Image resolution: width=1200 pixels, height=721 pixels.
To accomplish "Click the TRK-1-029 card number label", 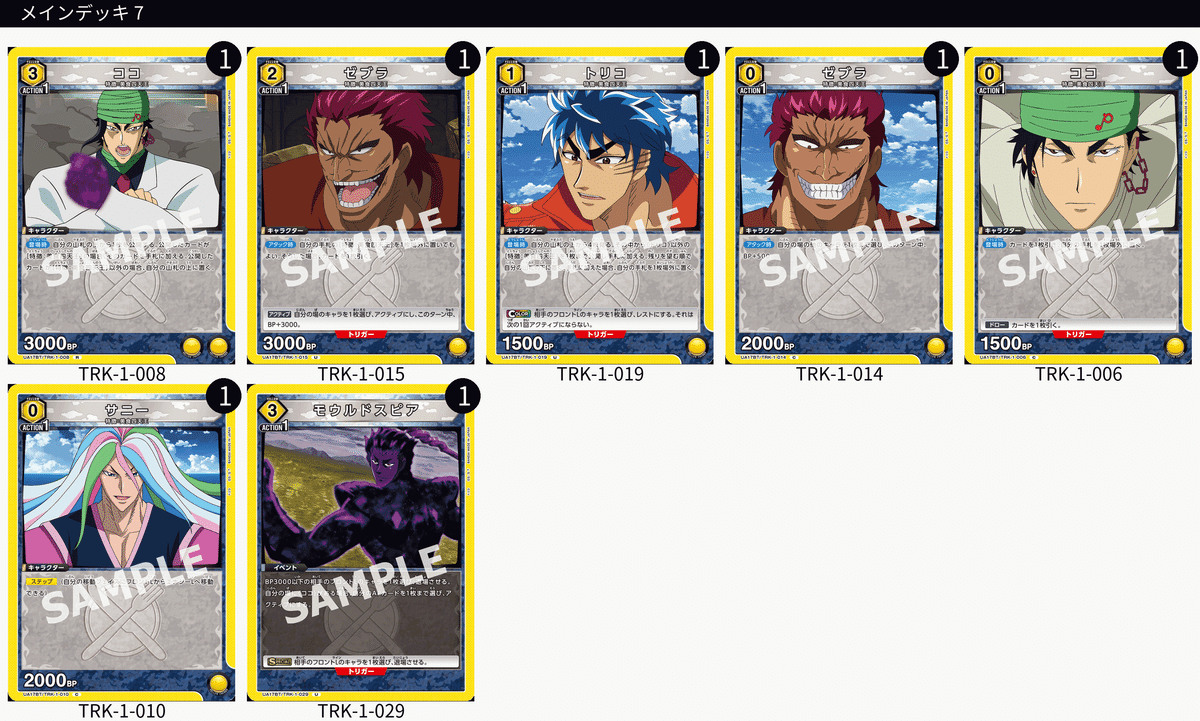I will [361, 712].
